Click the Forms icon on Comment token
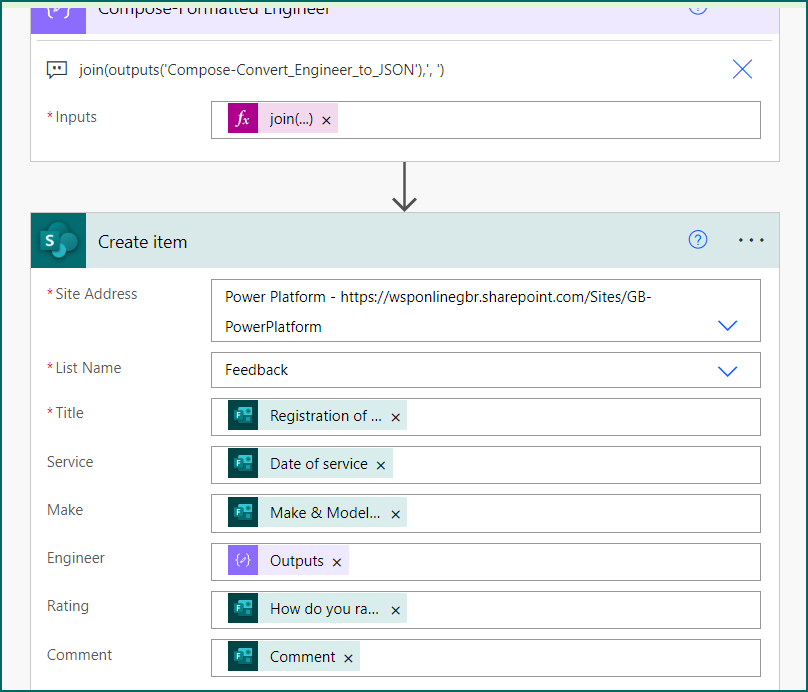The height and width of the screenshot is (692, 808). tap(243, 656)
